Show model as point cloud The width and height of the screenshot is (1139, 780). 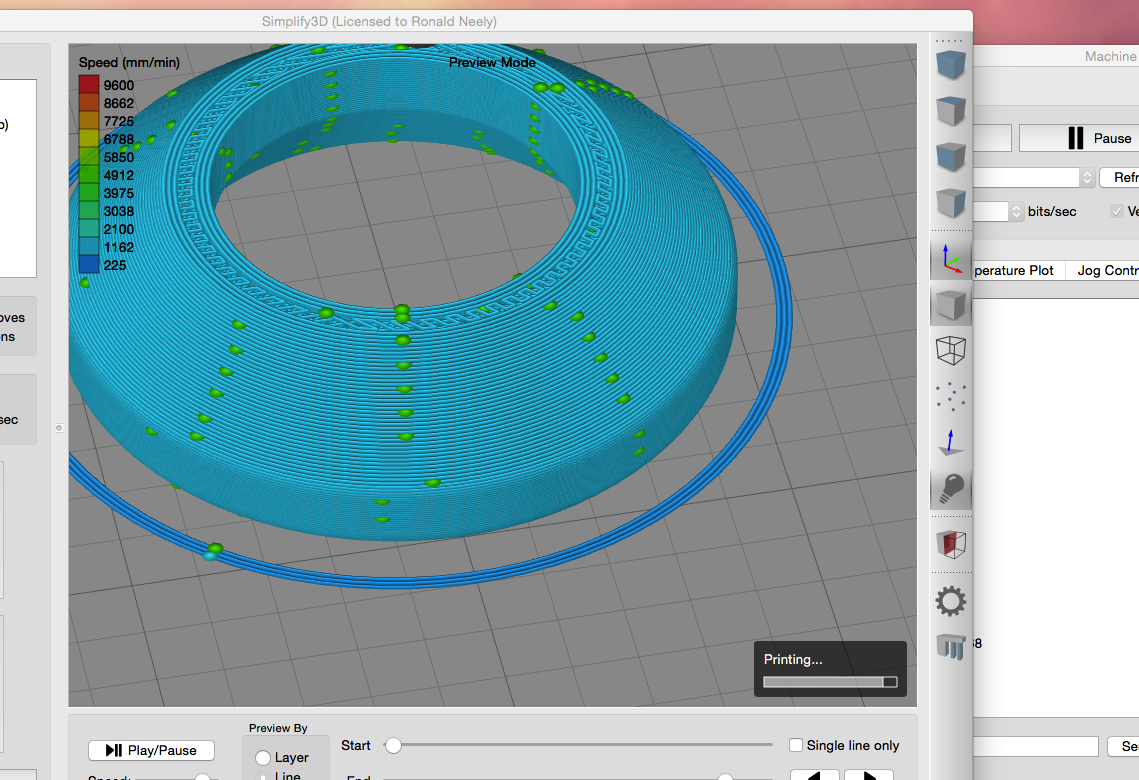pos(950,396)
